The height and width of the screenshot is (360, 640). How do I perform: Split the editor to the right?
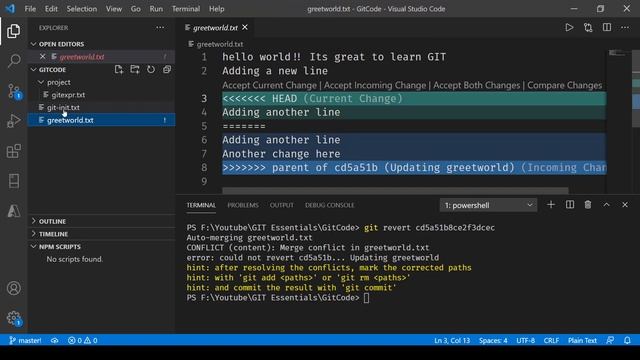click(607, 27)
